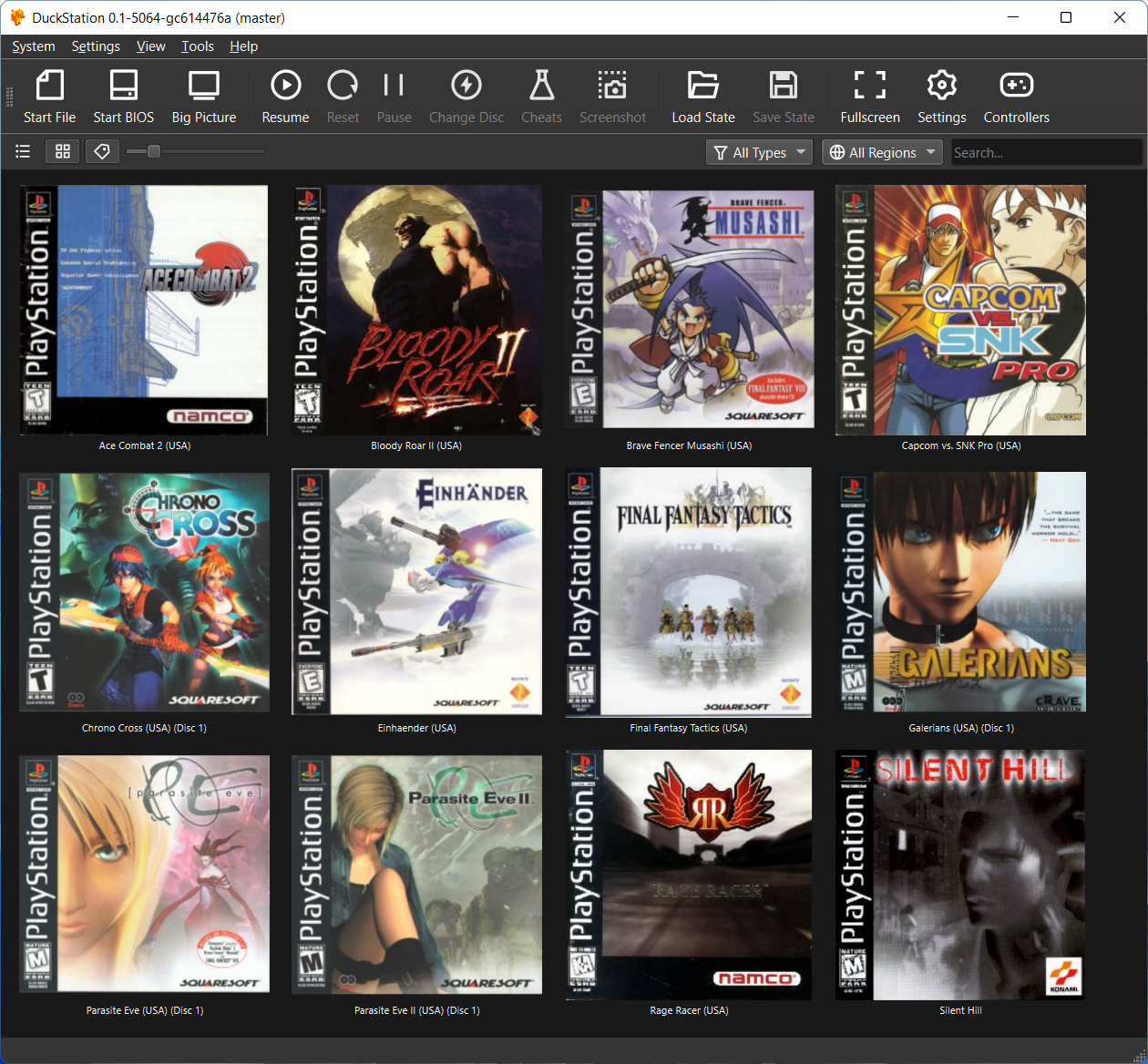Click the "Rage Racer (USA)" caption
Screen dimensions: 1148x1064
pos(689,1010)
